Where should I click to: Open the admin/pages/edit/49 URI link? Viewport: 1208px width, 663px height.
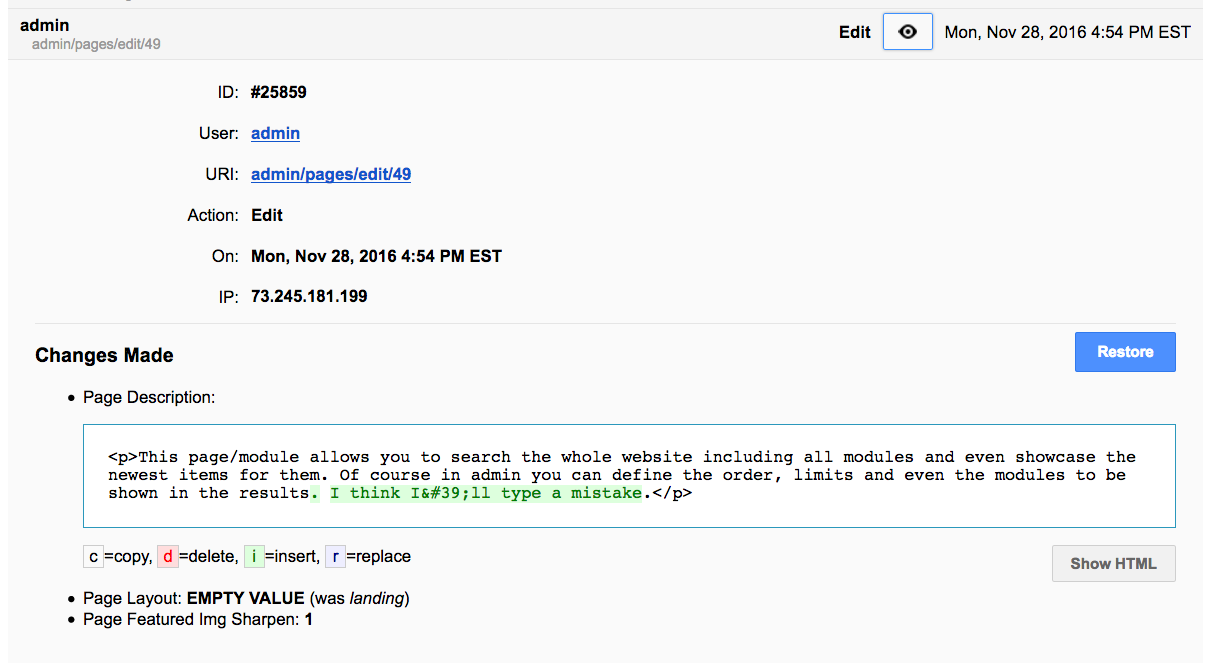tap(331, 174)
